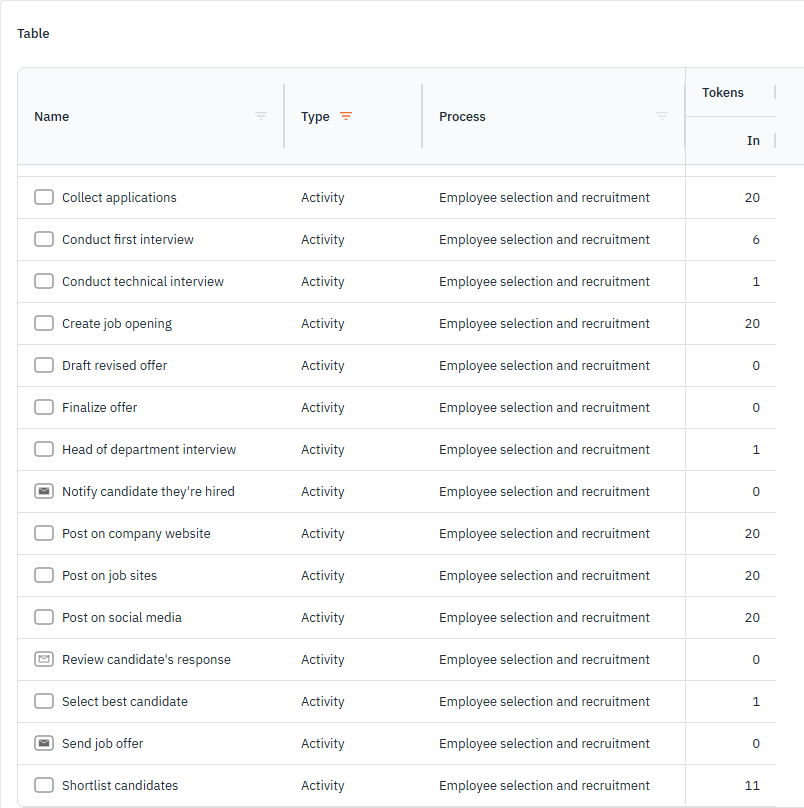
Task: Click the Collect applications task icon
Action: 44,197
